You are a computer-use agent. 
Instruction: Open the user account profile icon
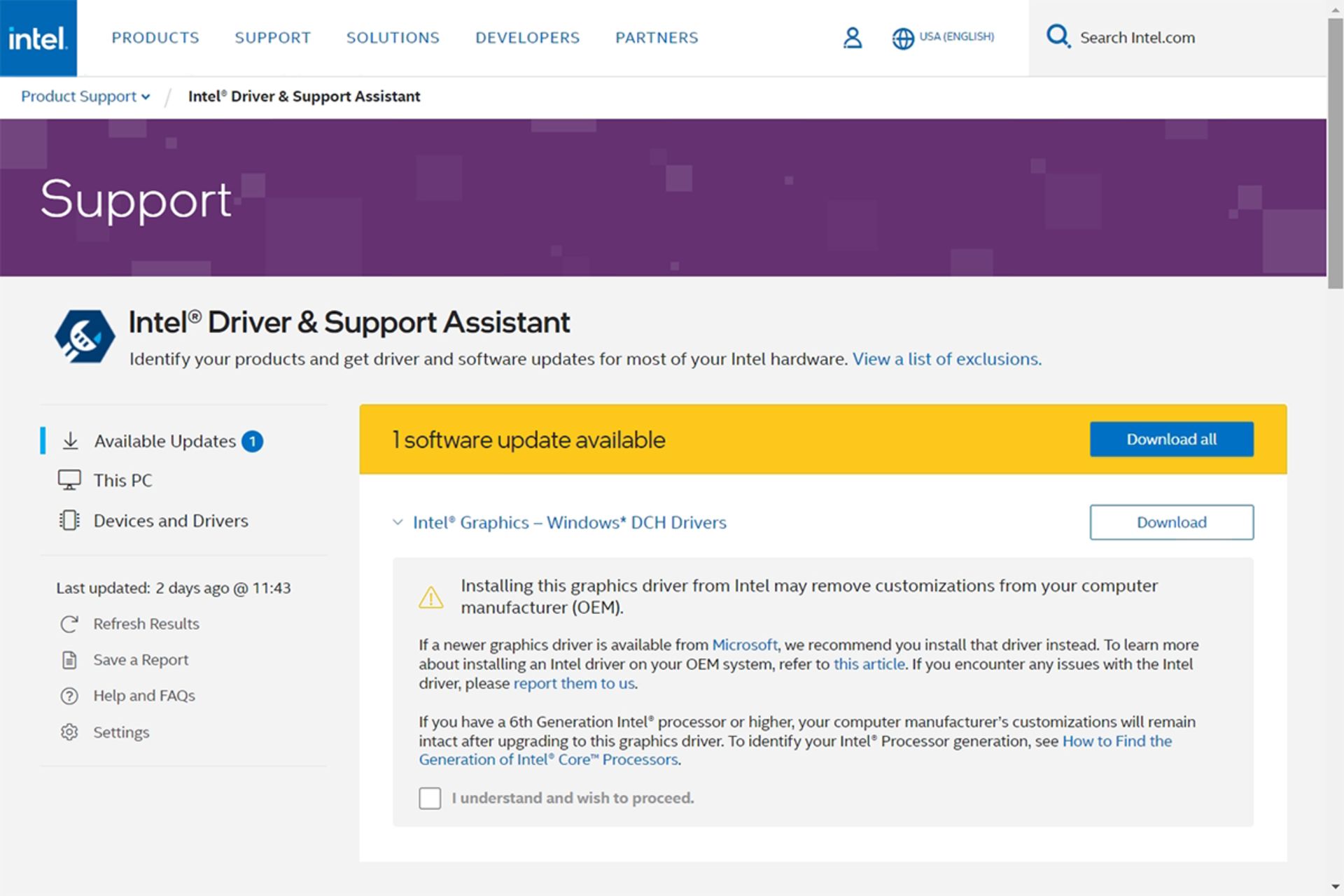point(852,38)
